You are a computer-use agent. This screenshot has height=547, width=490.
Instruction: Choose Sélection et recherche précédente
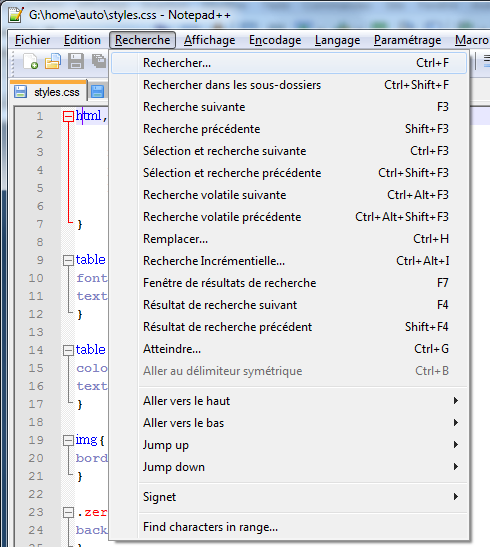(x=289, y=173)
